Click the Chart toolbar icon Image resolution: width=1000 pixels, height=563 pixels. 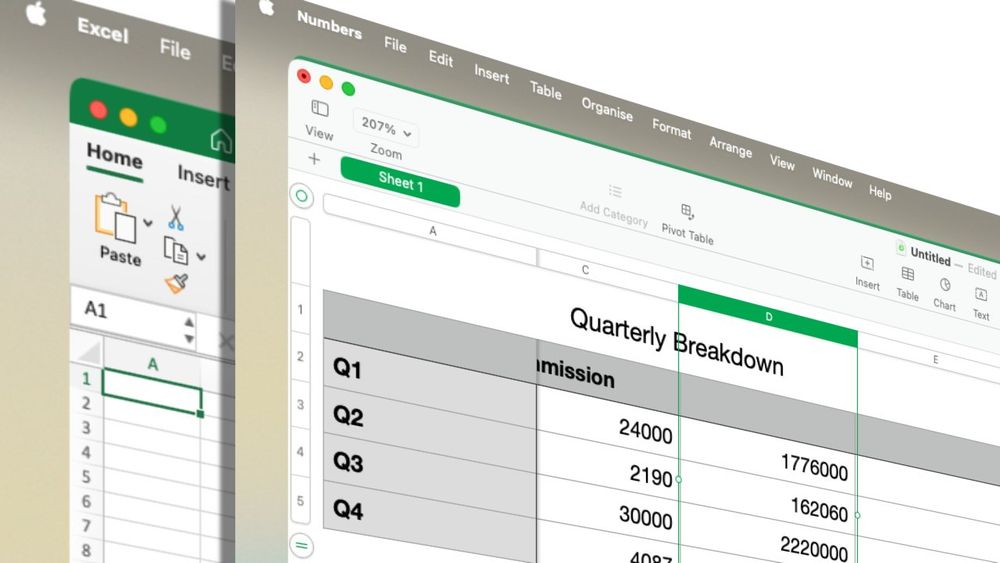click(945, 285)
